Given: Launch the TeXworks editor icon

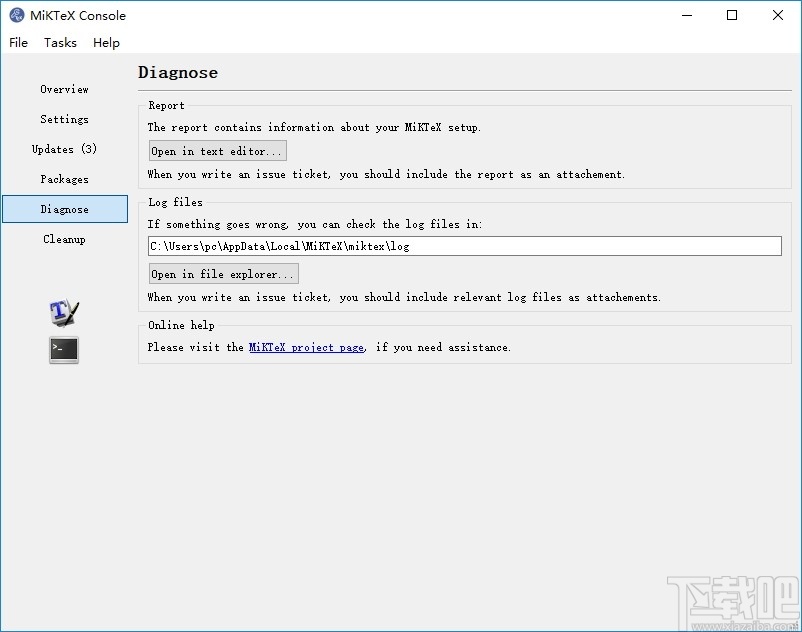Looking at the screenshot, I should (x=64, y=312).
